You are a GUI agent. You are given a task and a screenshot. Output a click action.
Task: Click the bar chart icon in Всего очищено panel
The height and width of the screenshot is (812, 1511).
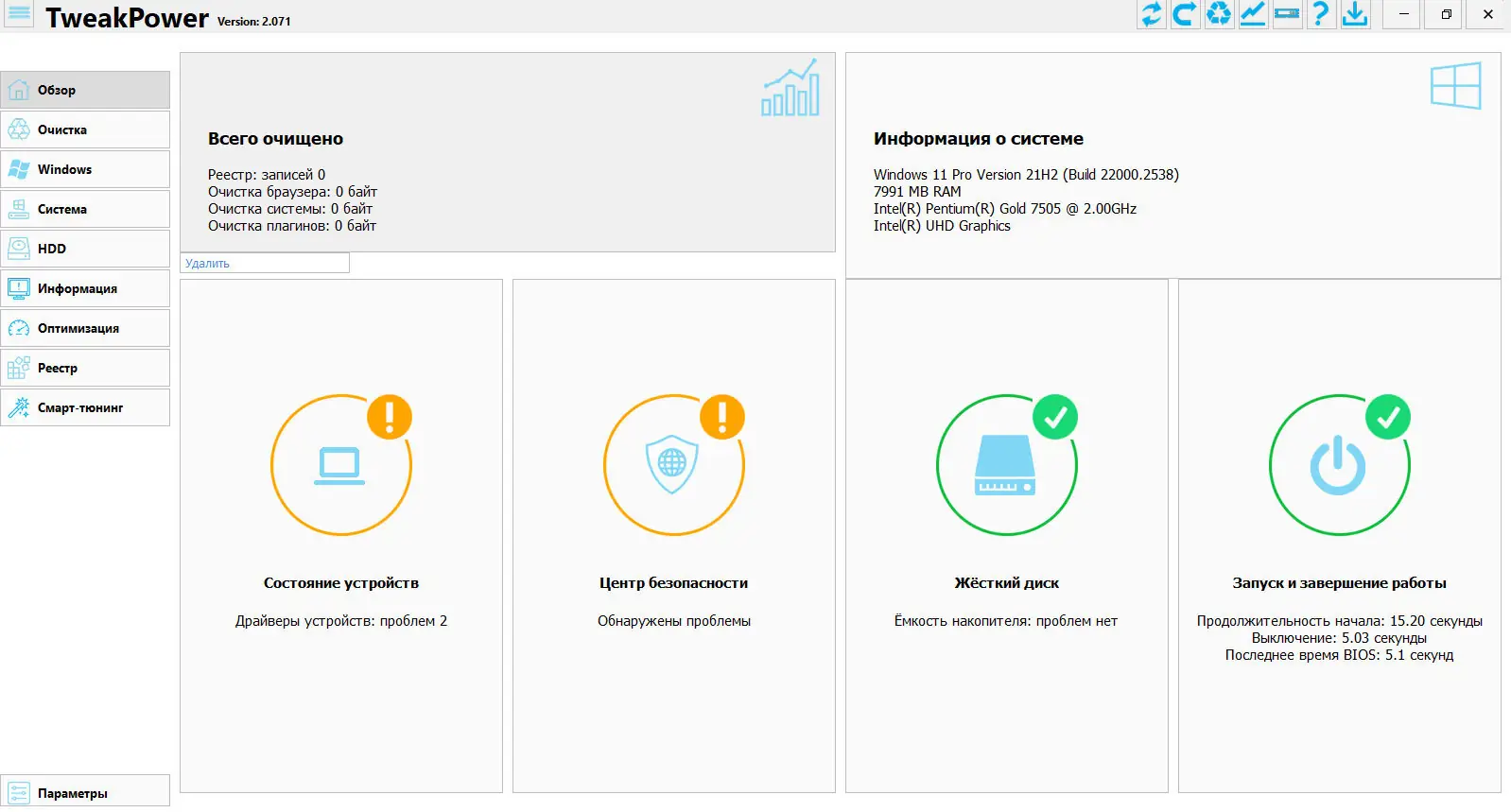790,88
